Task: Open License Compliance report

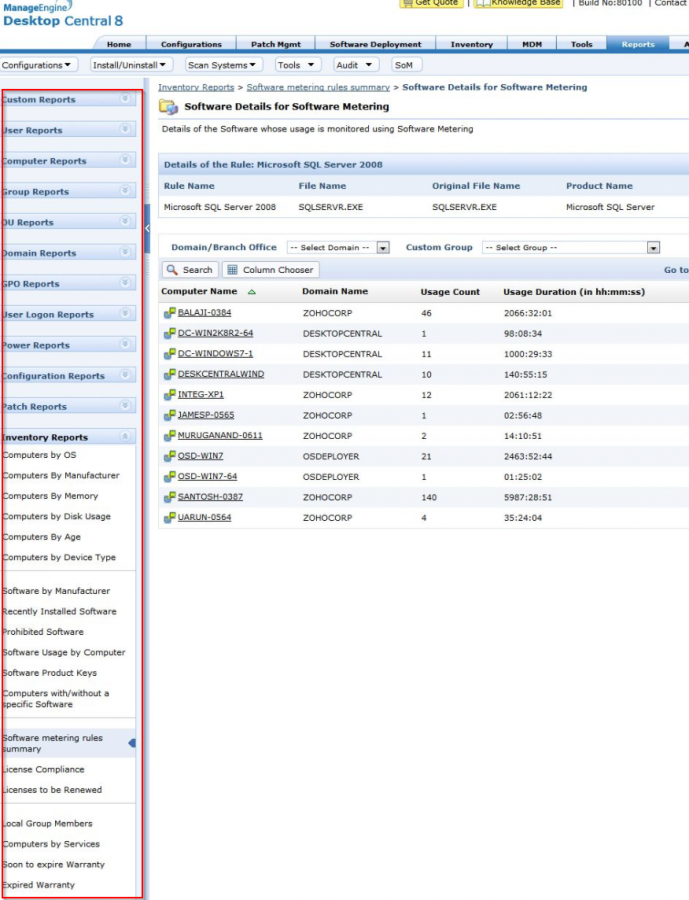Action: 43,770
